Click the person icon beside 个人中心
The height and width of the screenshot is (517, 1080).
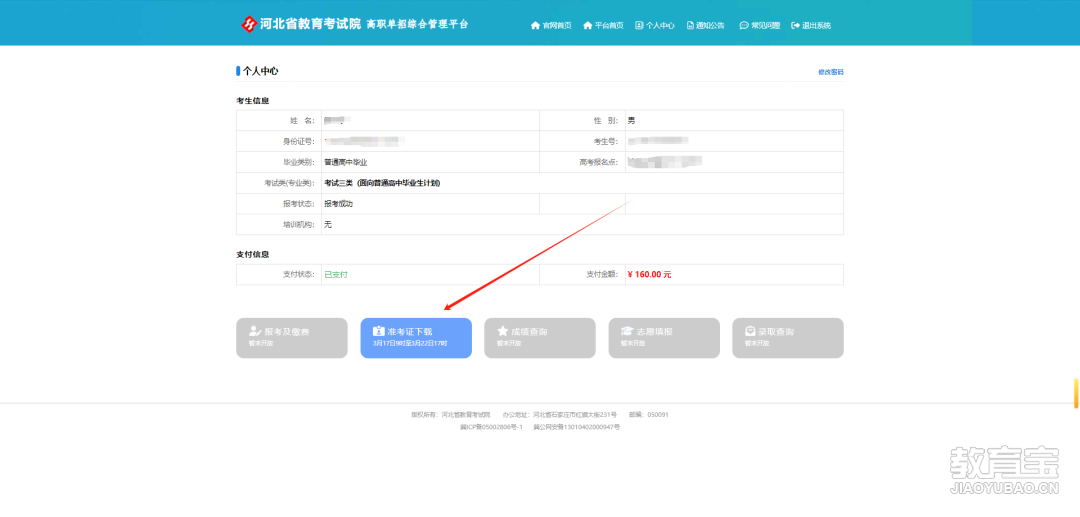tap(639, 25)
